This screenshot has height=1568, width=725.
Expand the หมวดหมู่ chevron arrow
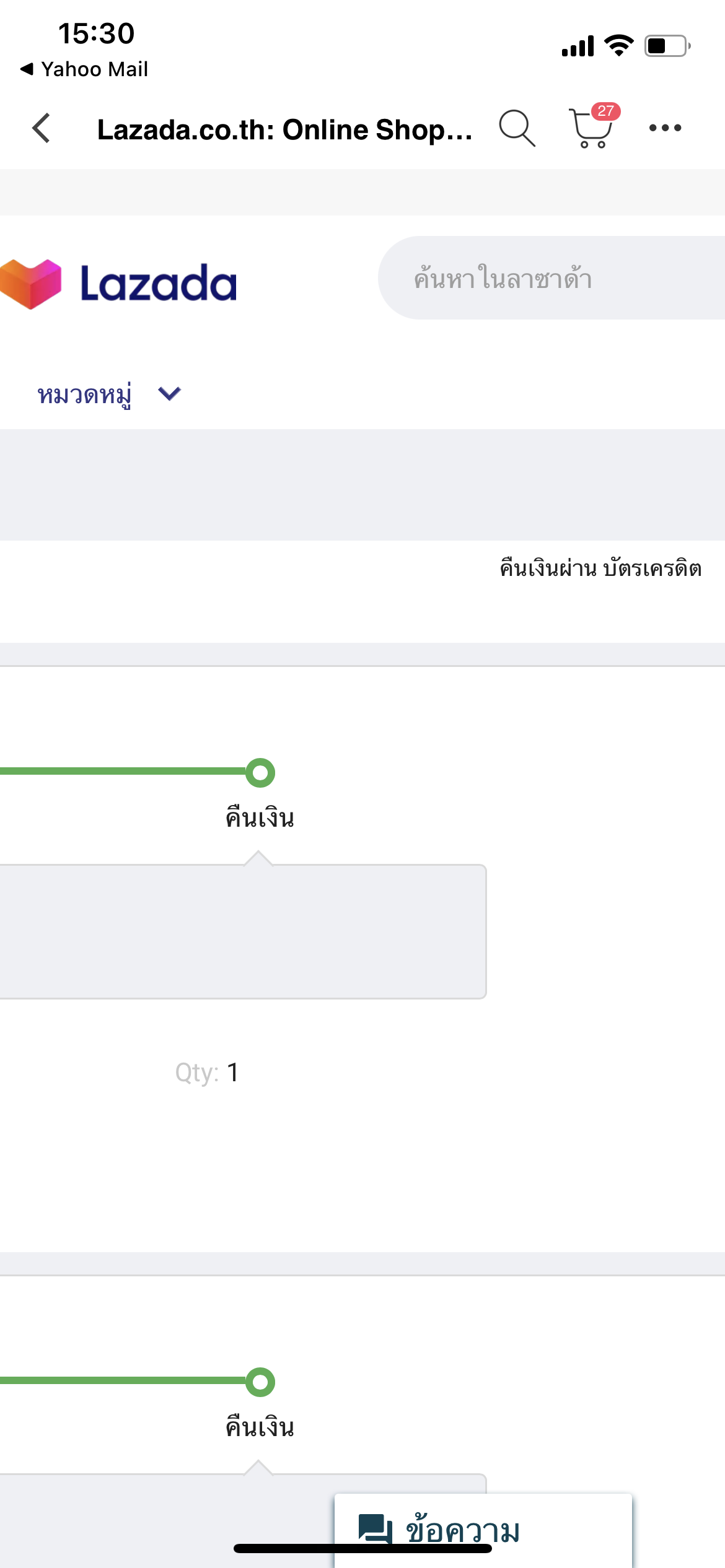click(x=169, y=393)
